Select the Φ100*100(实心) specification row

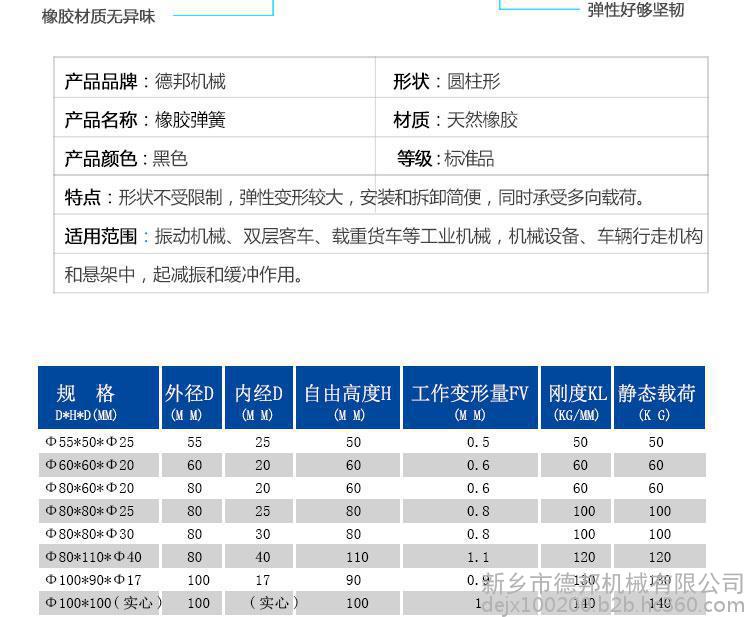[101, 603]
